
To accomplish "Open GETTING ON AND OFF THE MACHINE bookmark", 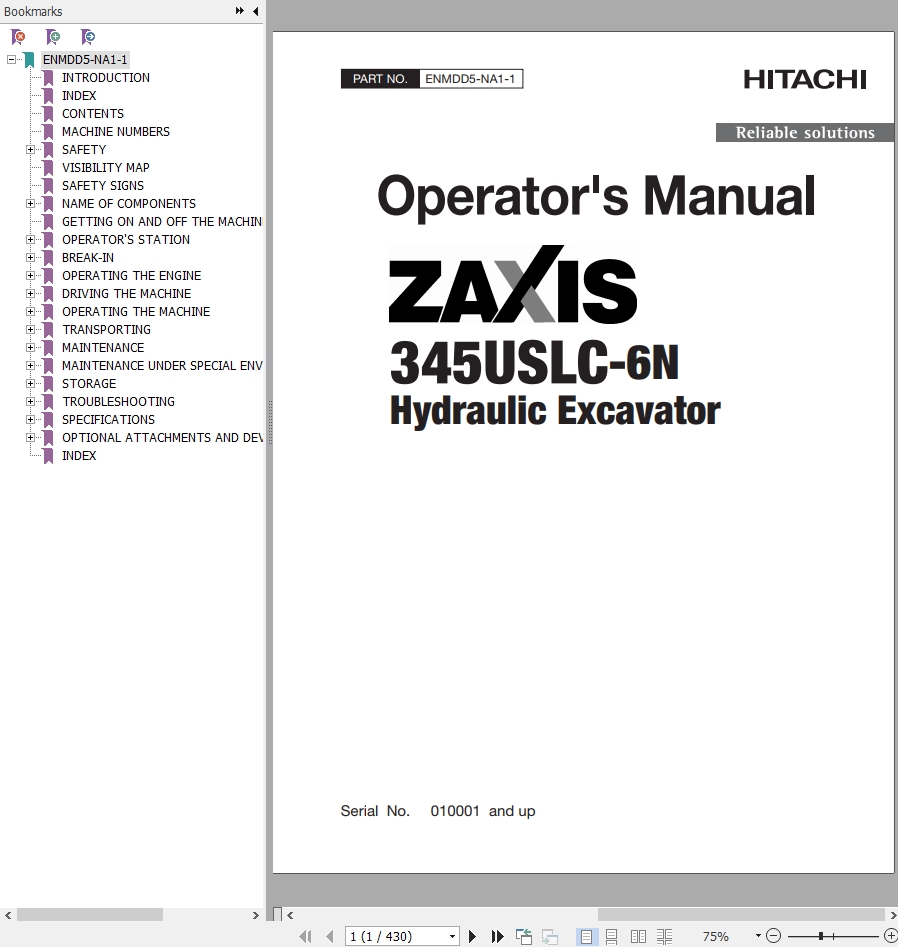I will [x=162, y=222].
